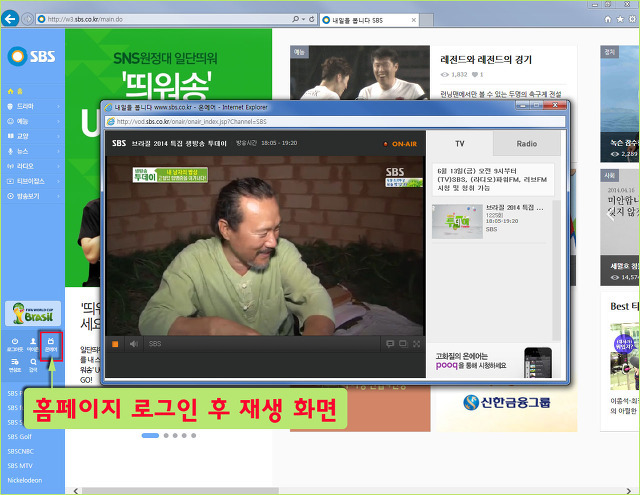
Task: Refresh the page with the reload icon
Action: click(311, 19)
